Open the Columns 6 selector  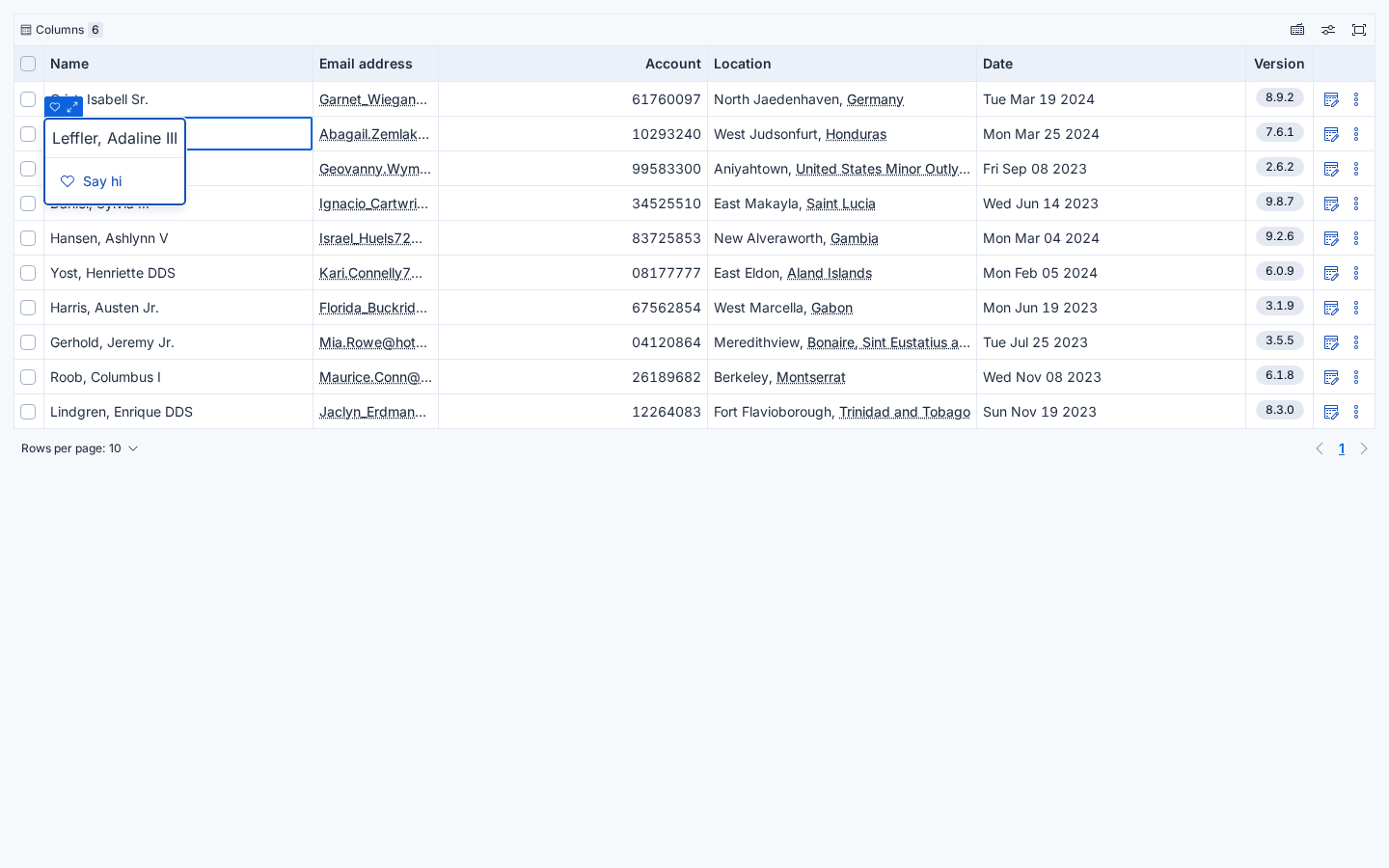click(x=62, y=30)
